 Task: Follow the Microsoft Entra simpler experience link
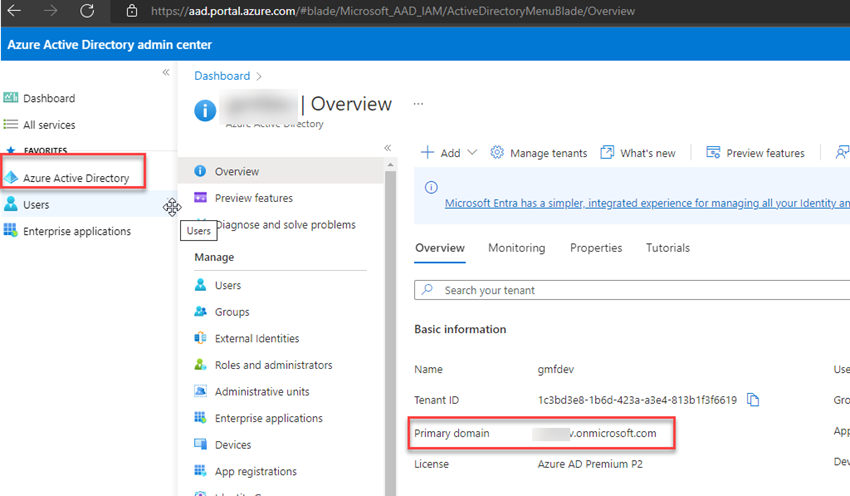click(x=647, y=203)
